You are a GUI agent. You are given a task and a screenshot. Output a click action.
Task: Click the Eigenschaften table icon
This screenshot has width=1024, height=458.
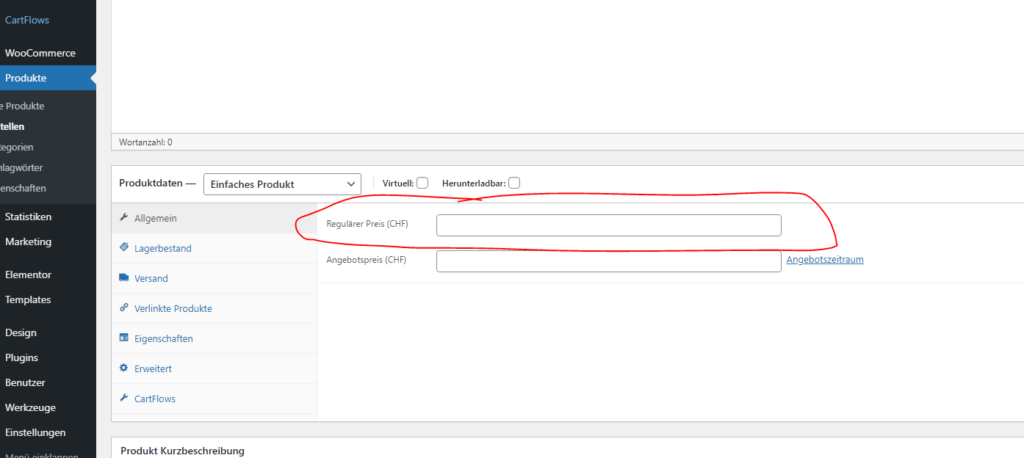click(x=124, y=338)
